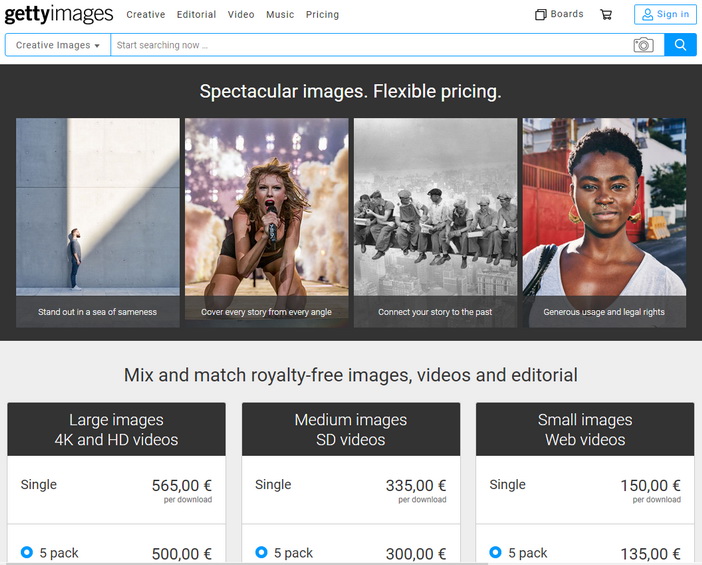Screen dimensions: 702x565
Task: Click the Getty Images logo
Action: click(x=60, y=15)
